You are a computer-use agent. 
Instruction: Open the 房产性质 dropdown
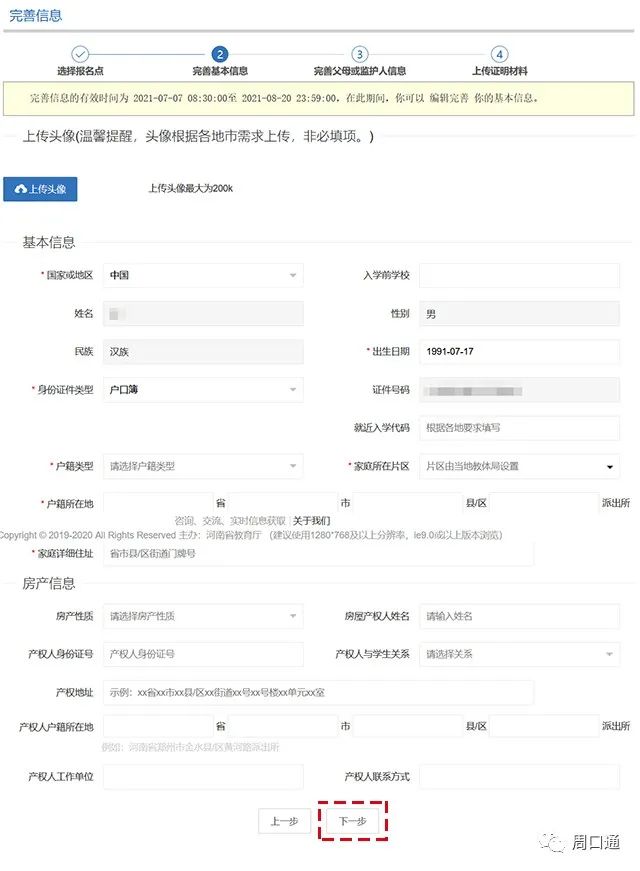203,616
